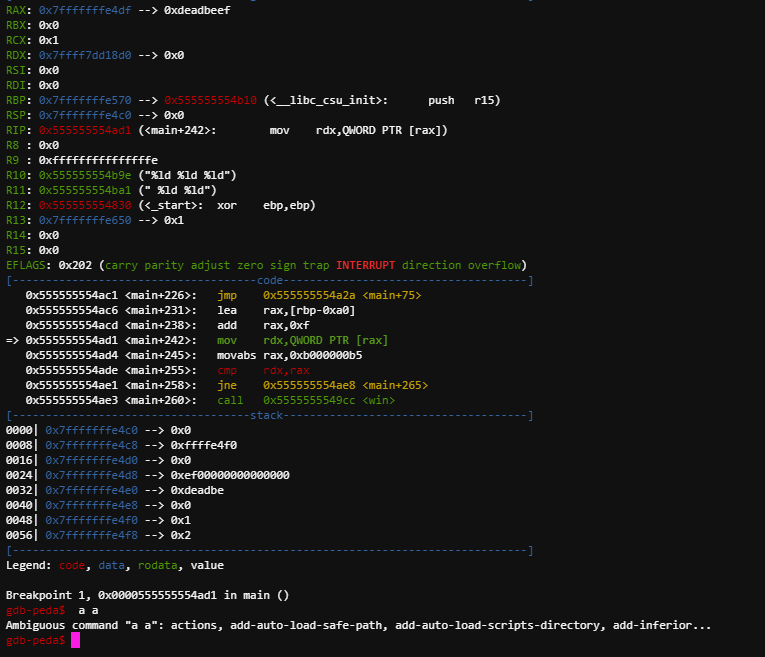This screenshot has width=765, height=657.
Task: Click the RSP address 0x7fffffffe4c0
Action: pos(85,116)
